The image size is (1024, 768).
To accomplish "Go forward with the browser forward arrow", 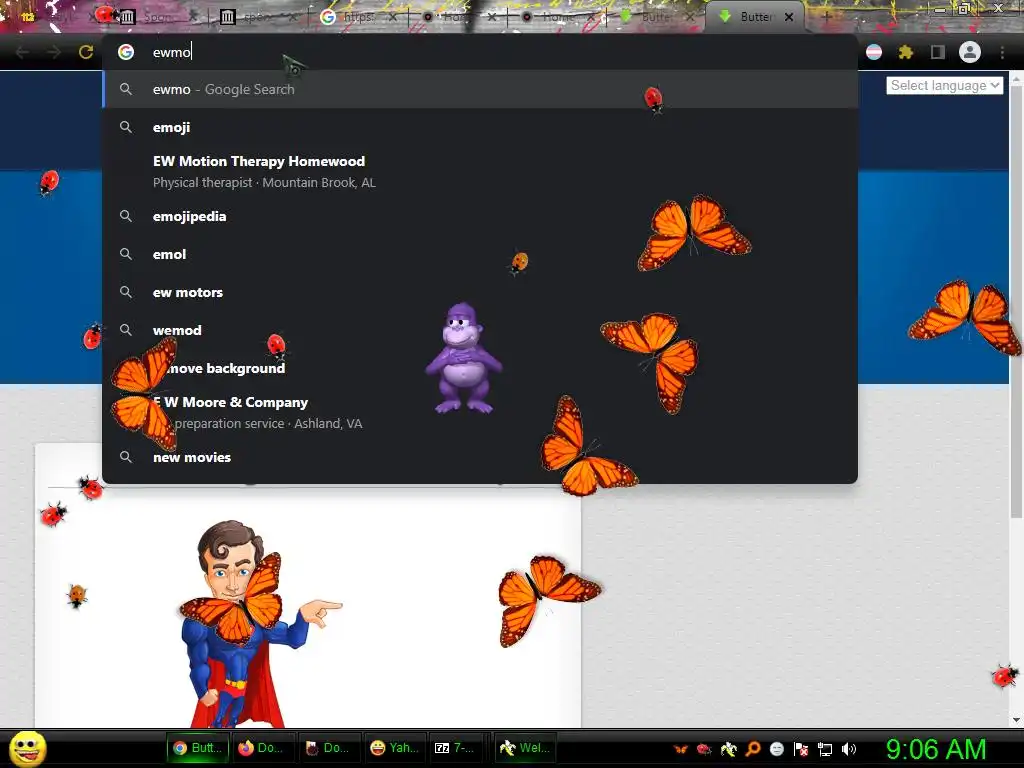I will (x=54, y=52).
